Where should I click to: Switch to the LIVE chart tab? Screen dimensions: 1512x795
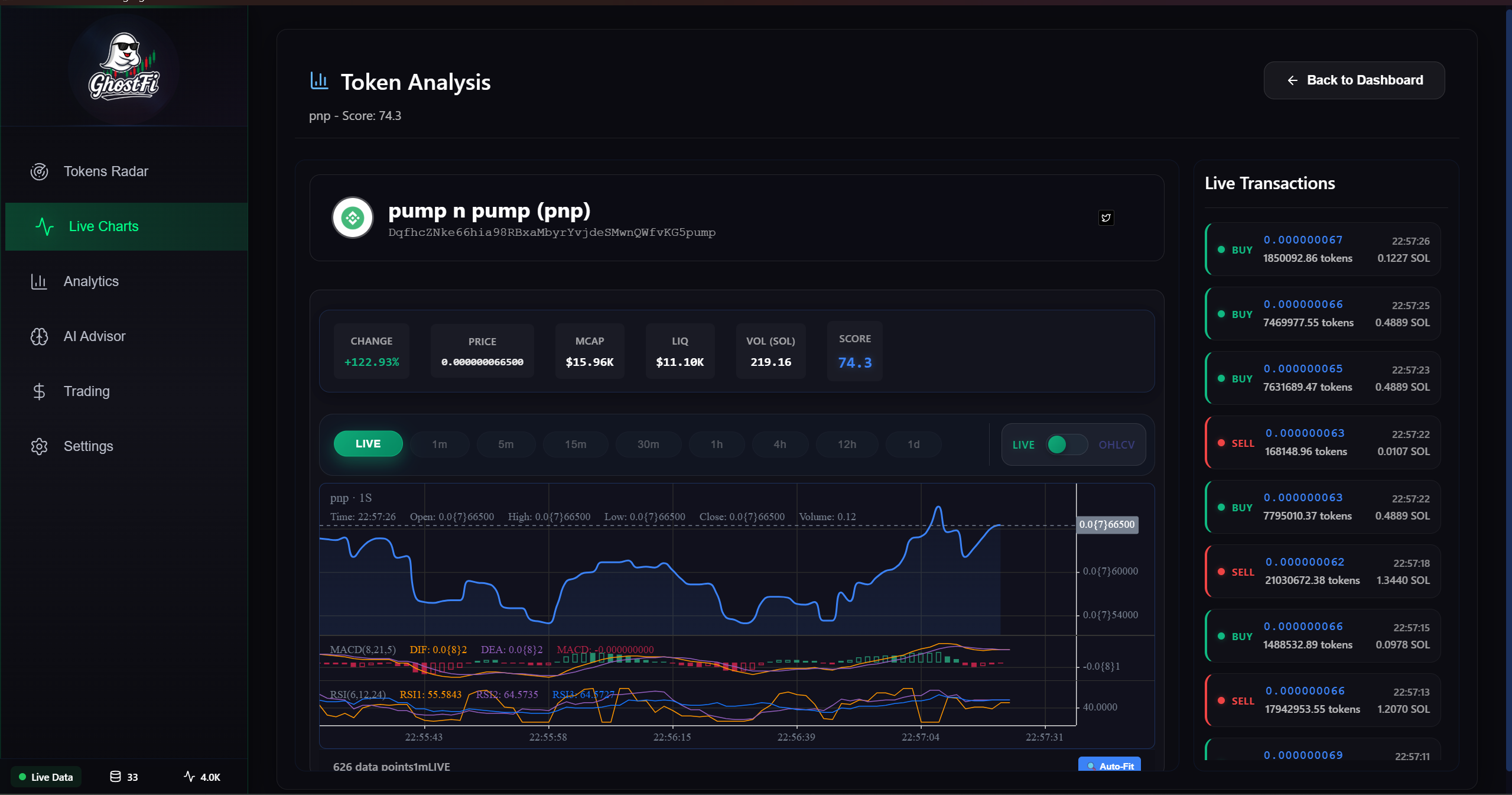(x=368, y=443)
